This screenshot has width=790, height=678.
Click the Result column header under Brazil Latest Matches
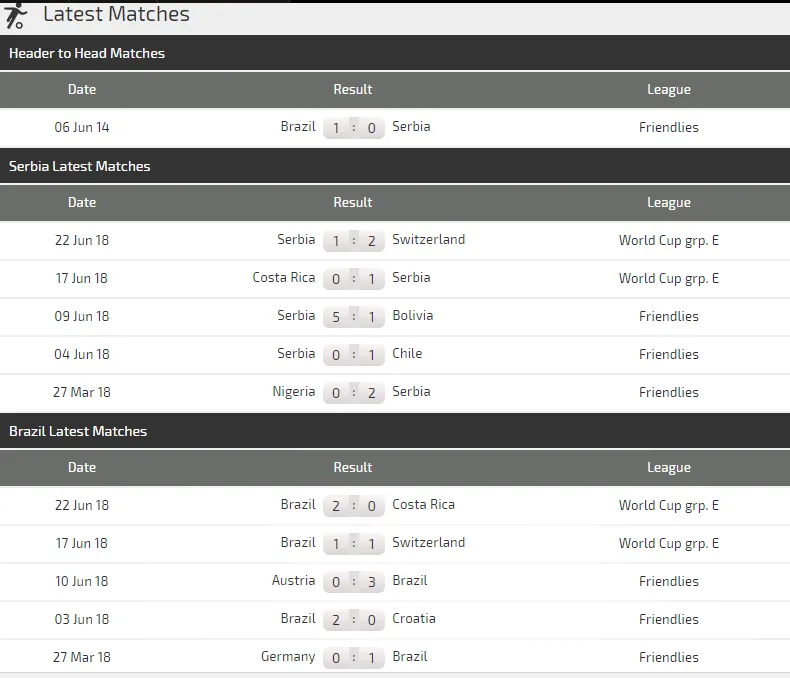click(353, 467)
